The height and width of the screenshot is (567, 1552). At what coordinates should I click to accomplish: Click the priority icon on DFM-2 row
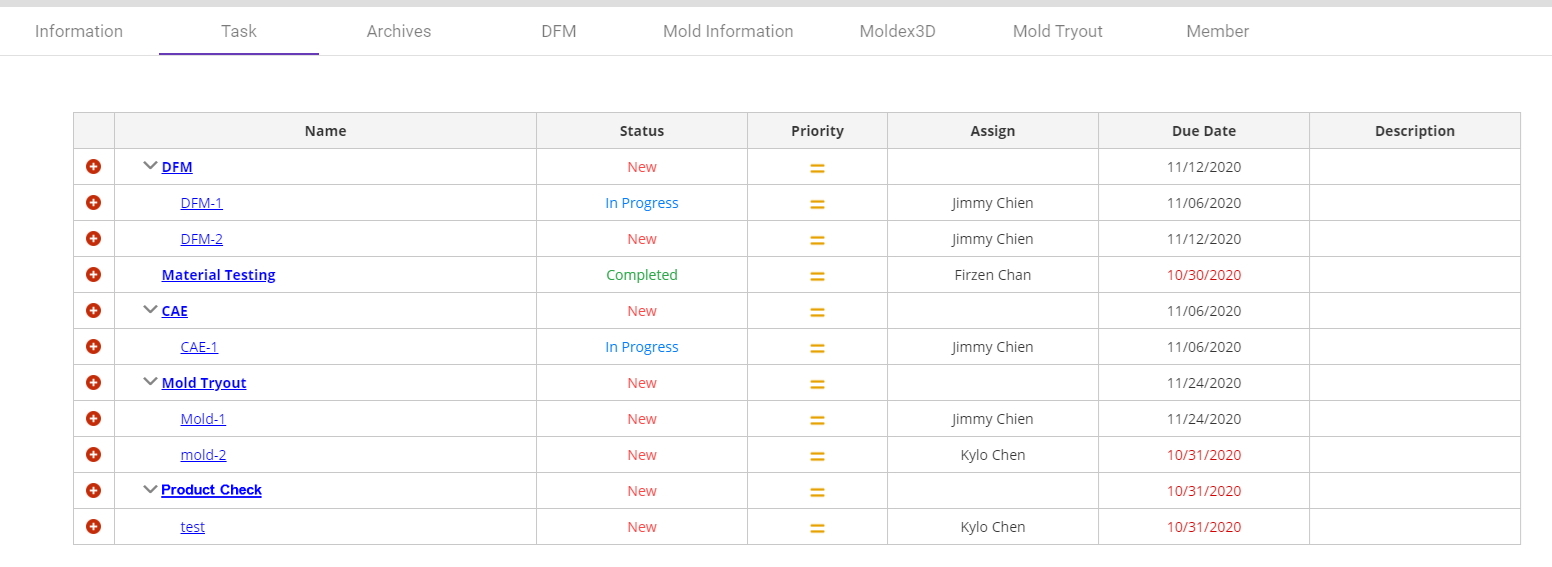click(817, 240)
